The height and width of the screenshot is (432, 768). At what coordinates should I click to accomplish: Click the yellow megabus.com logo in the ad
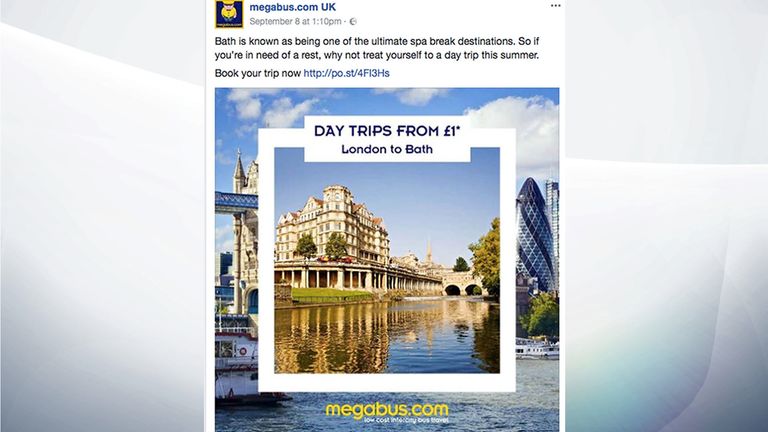point(387,409)
